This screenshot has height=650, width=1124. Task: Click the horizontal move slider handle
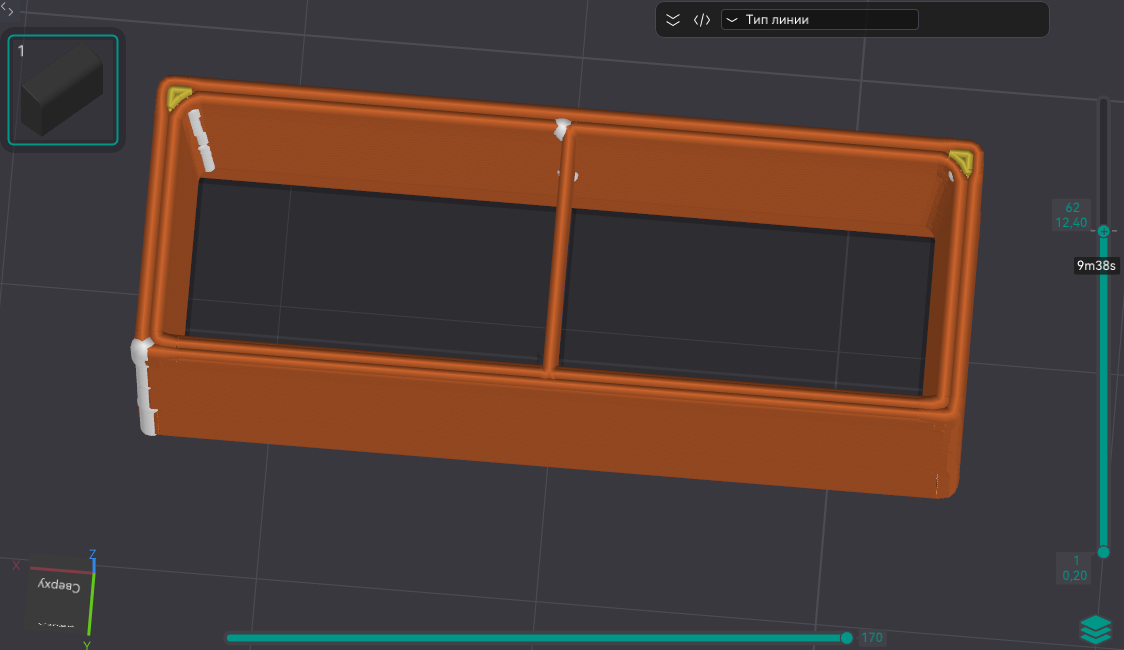tap(847, 638)
